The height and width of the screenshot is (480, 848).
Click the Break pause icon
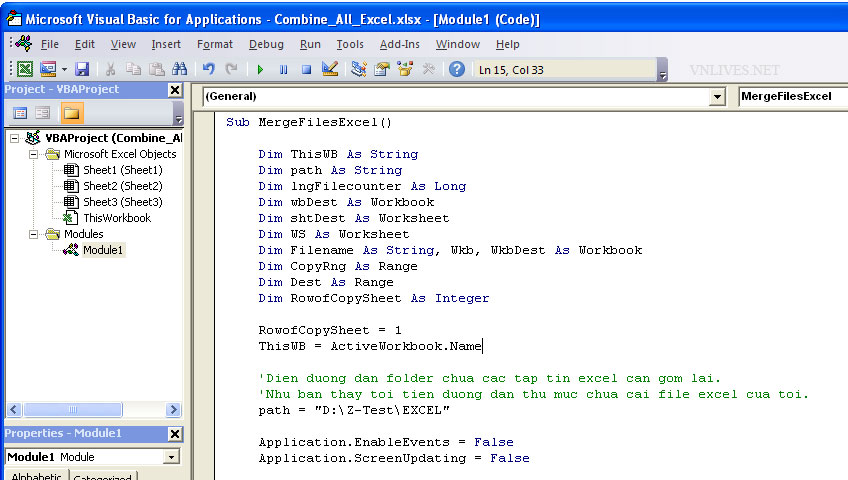click(x=283, y=69)
